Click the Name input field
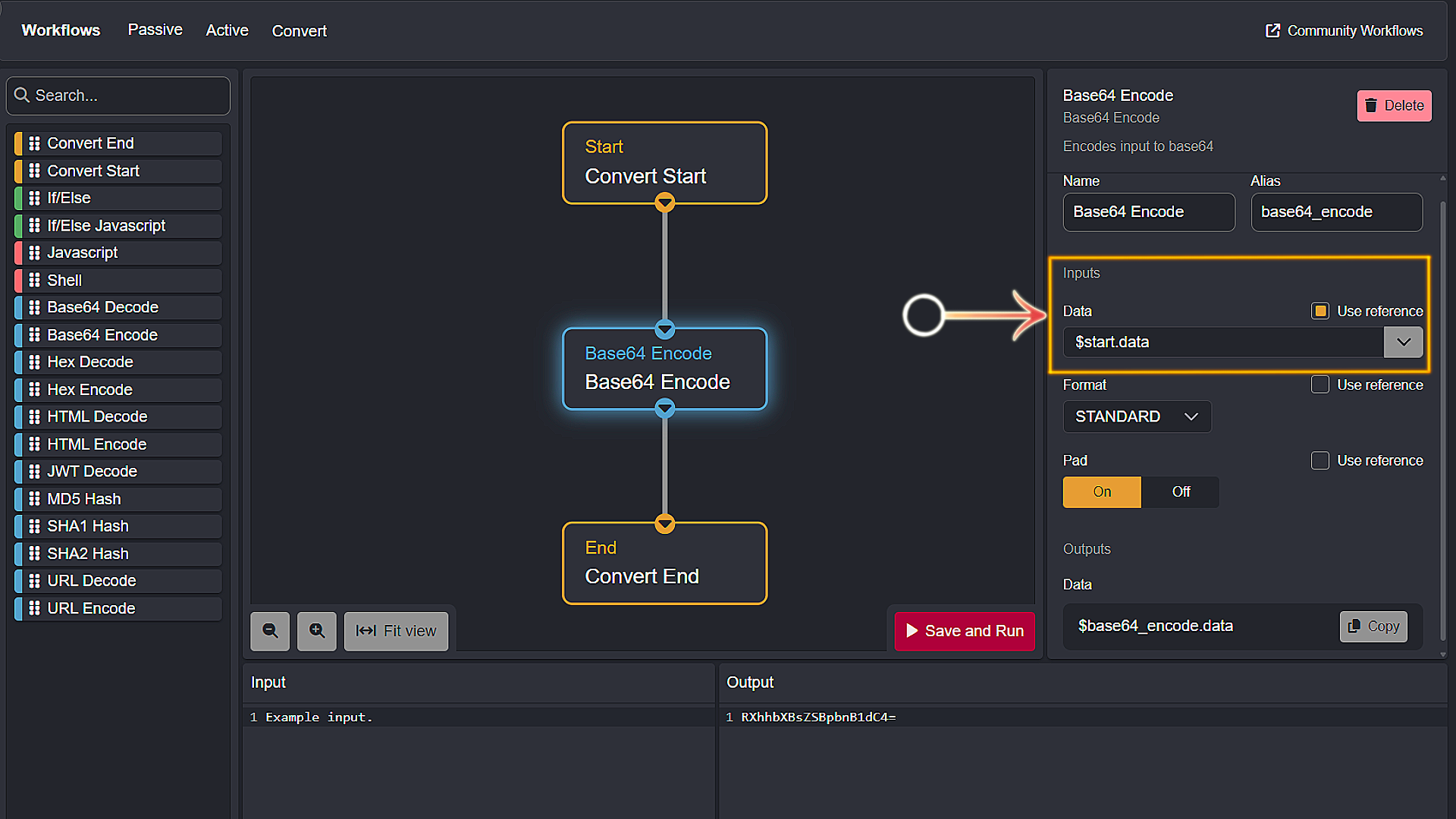The height and width of the screenshot is (819, 1456). pyautogui.click(x=1148, y=211)
